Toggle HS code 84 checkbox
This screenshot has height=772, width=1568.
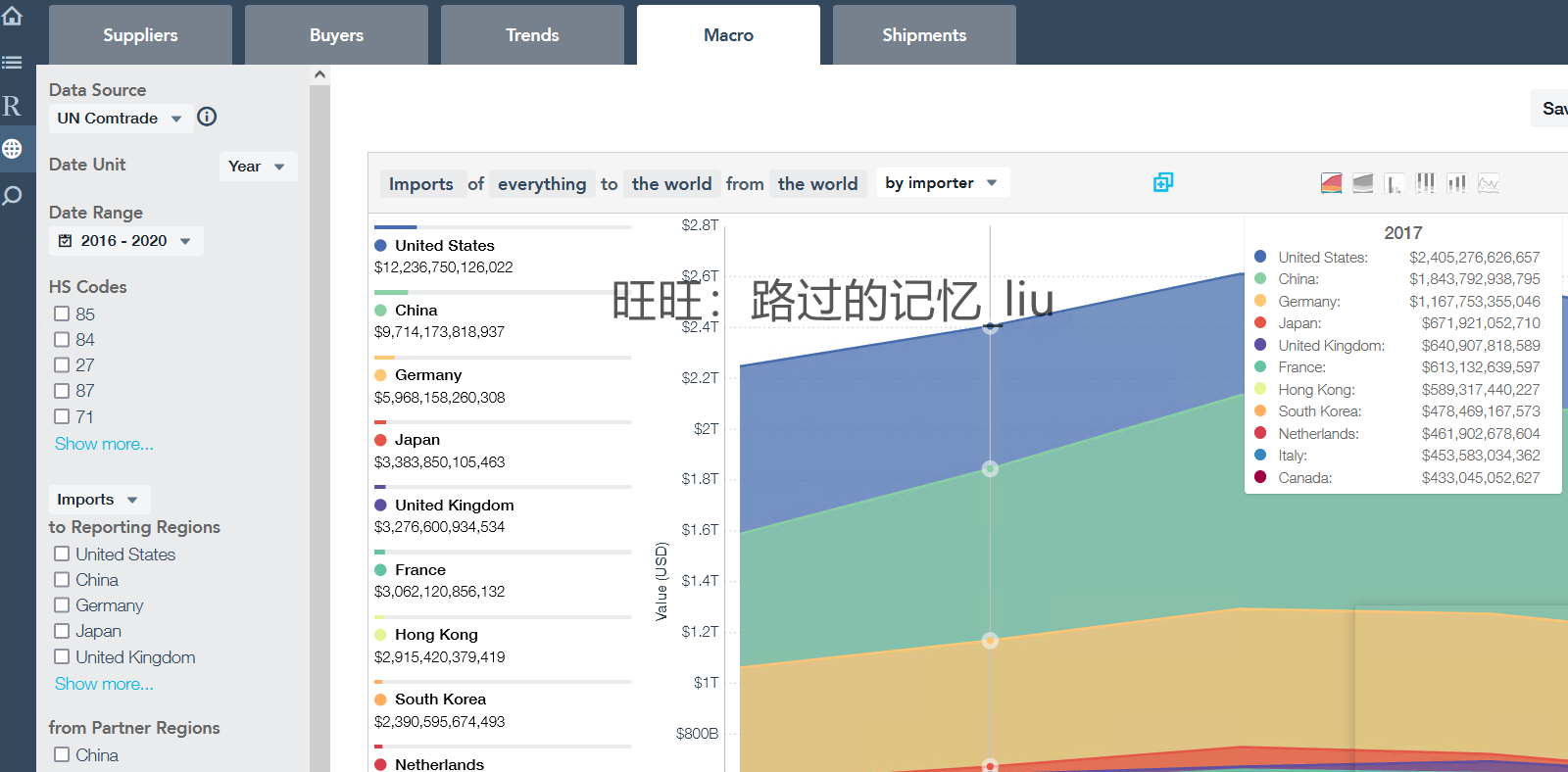click(x=62, y=339)
